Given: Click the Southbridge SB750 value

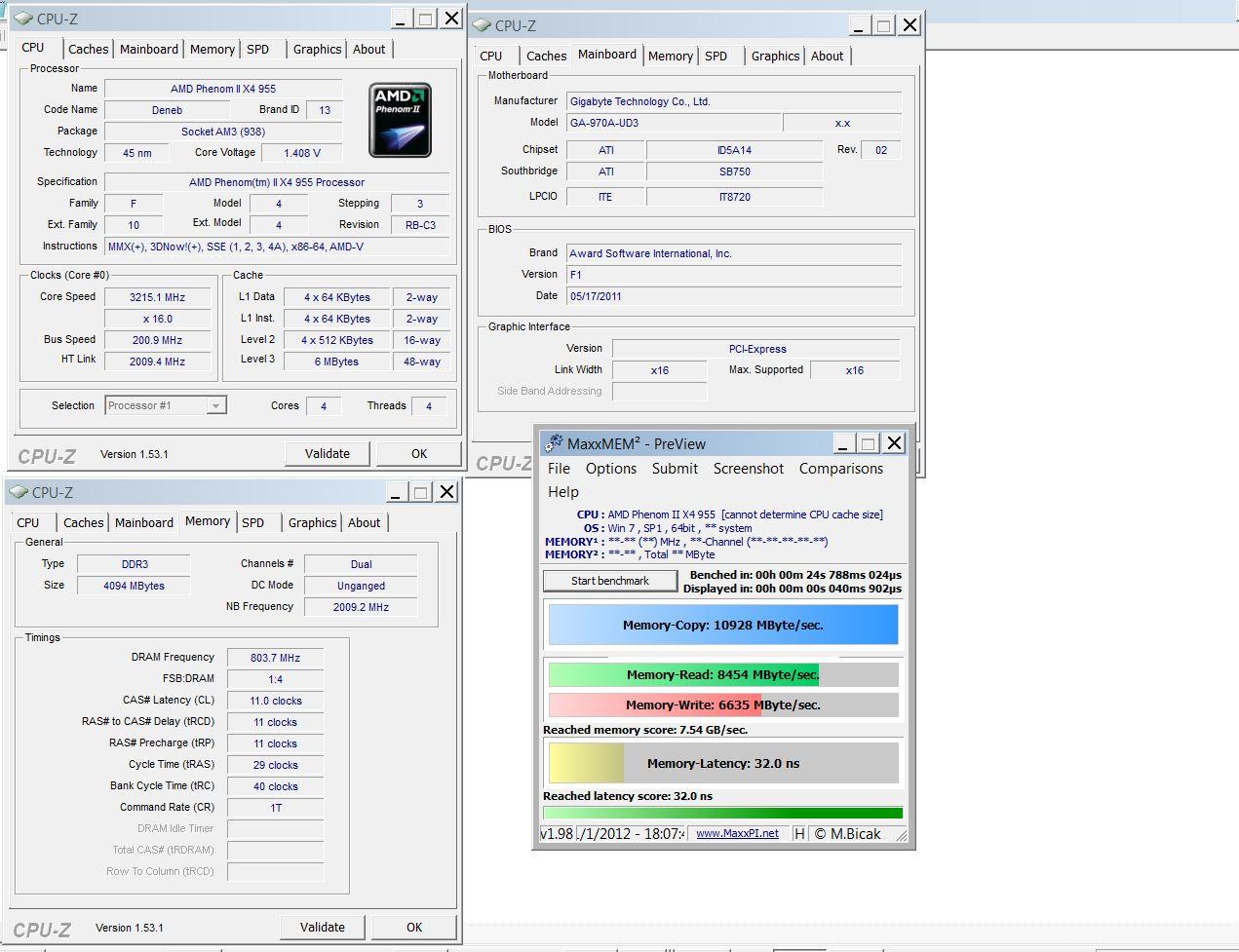Looking at the screenshot, I should [735, 171].
